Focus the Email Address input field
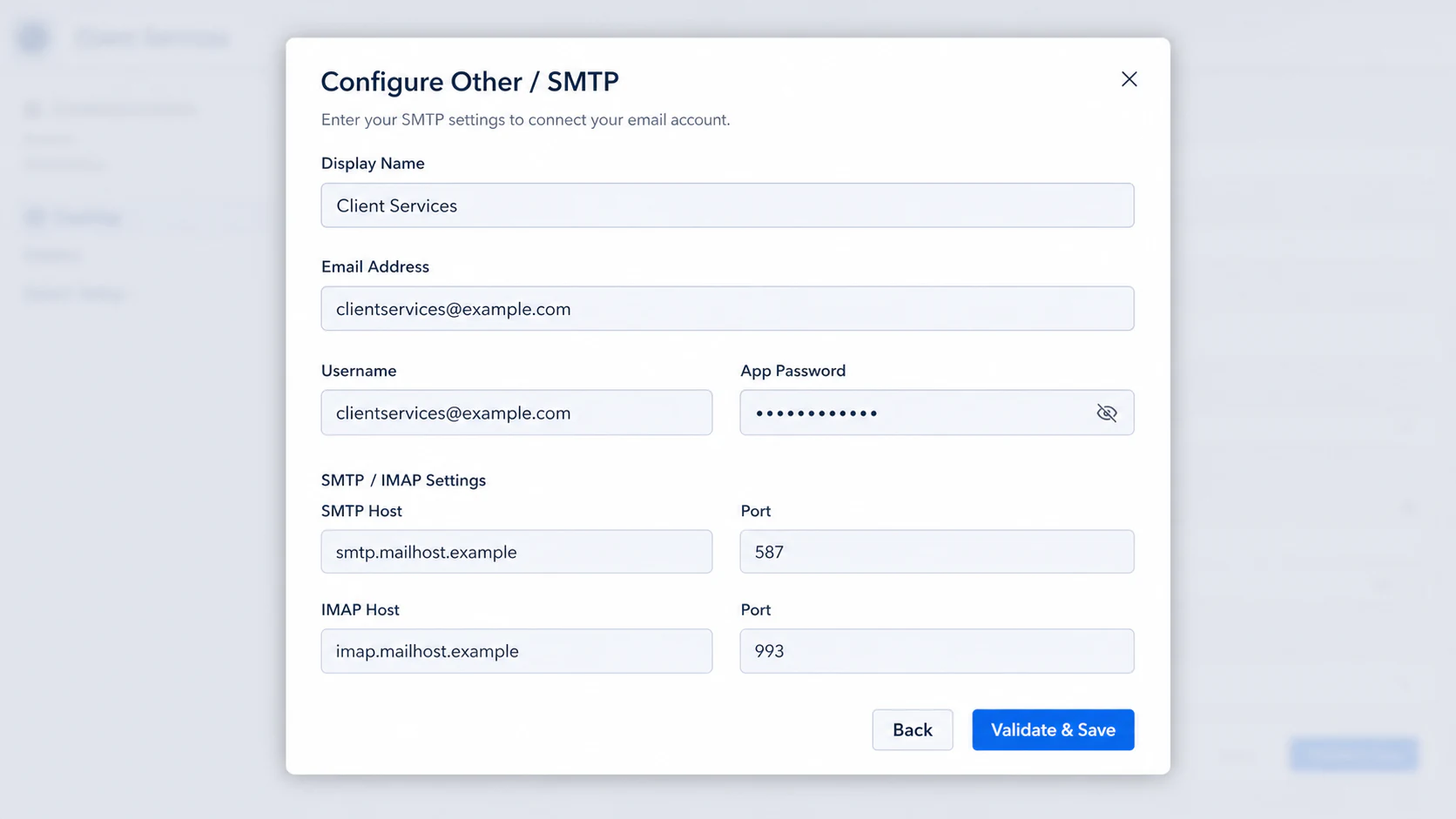1456x819 pixels. 727,309
